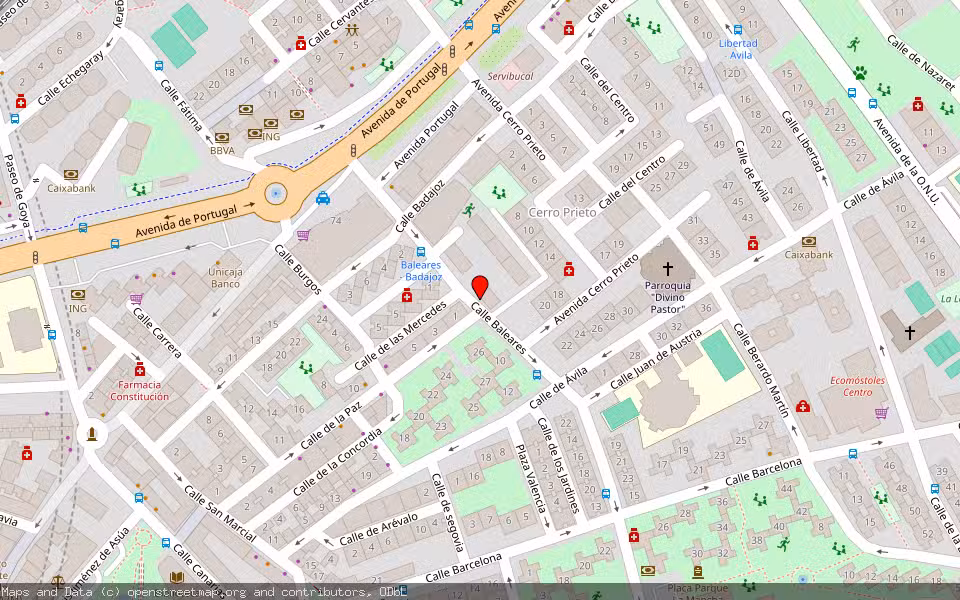Viewport: 960px width, 600px height.
Task: Click the paw icon near Calle de Nazaret
Action: point(860,73)
